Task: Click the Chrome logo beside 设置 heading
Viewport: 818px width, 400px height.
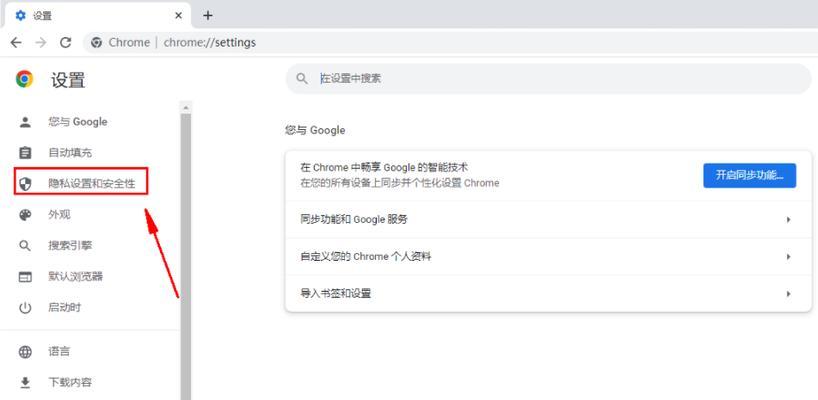Action: (24, 79)
